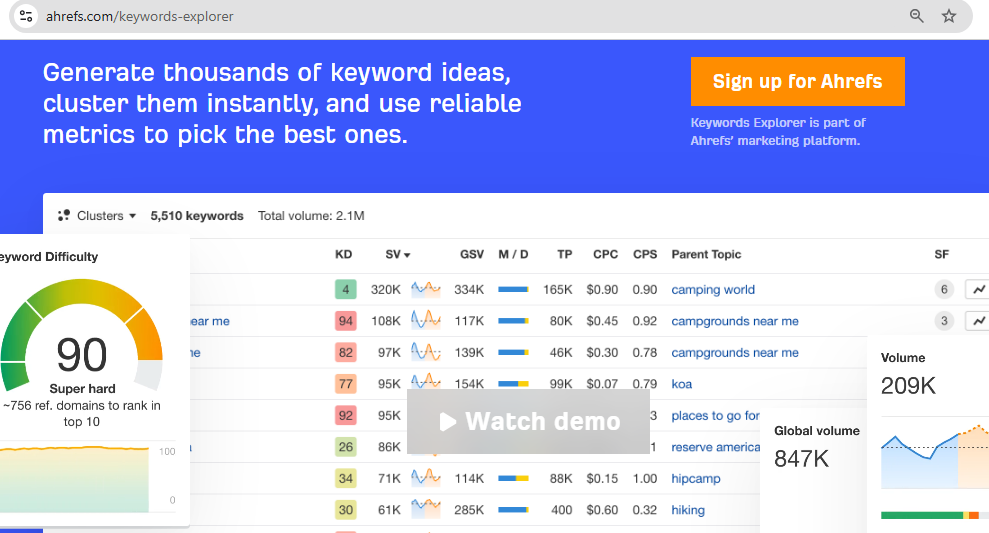Open the camping world parent topic link
The height and width of the screenshot is (533, 989).
tap(712, 290)
